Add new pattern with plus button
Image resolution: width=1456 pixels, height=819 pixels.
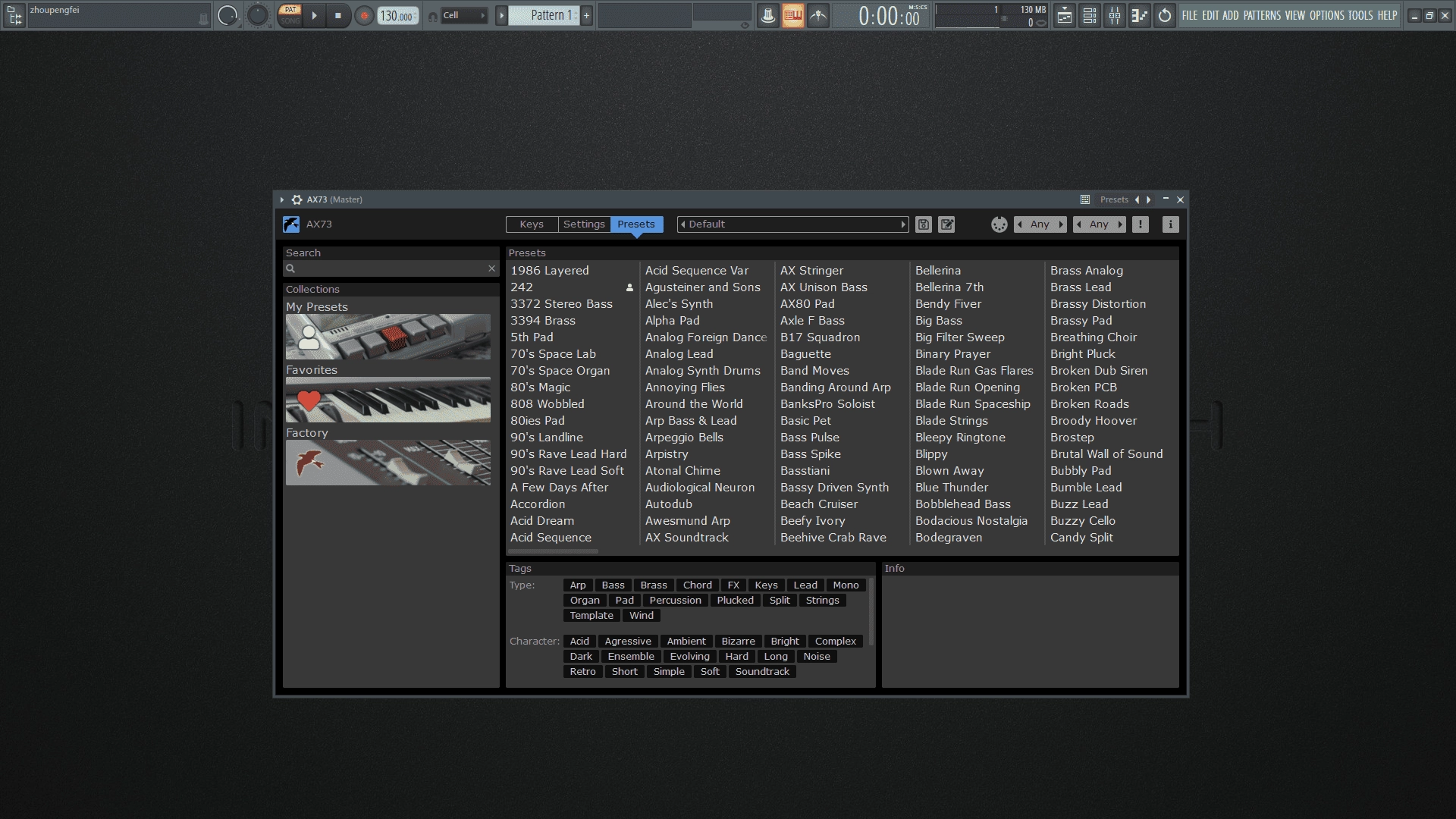[586, 15]
